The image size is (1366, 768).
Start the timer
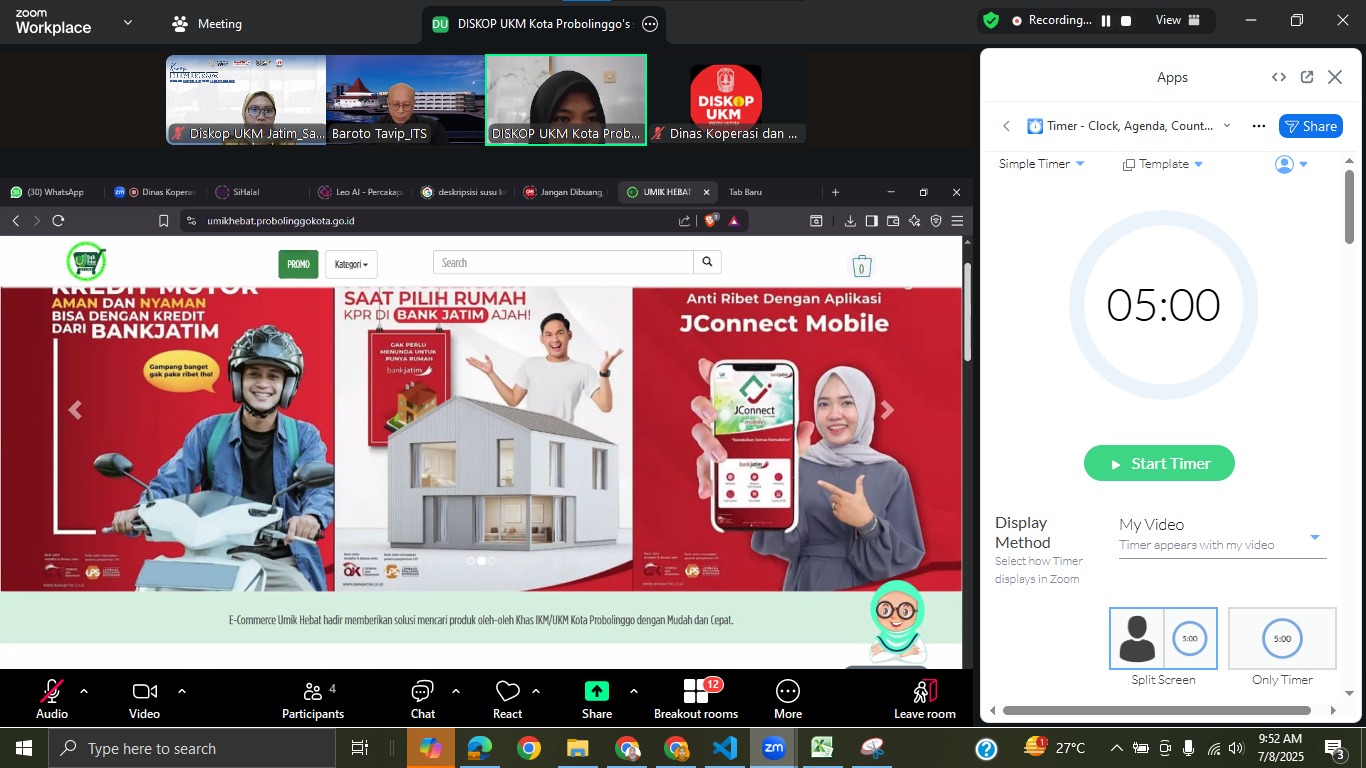pos(1159,463)
